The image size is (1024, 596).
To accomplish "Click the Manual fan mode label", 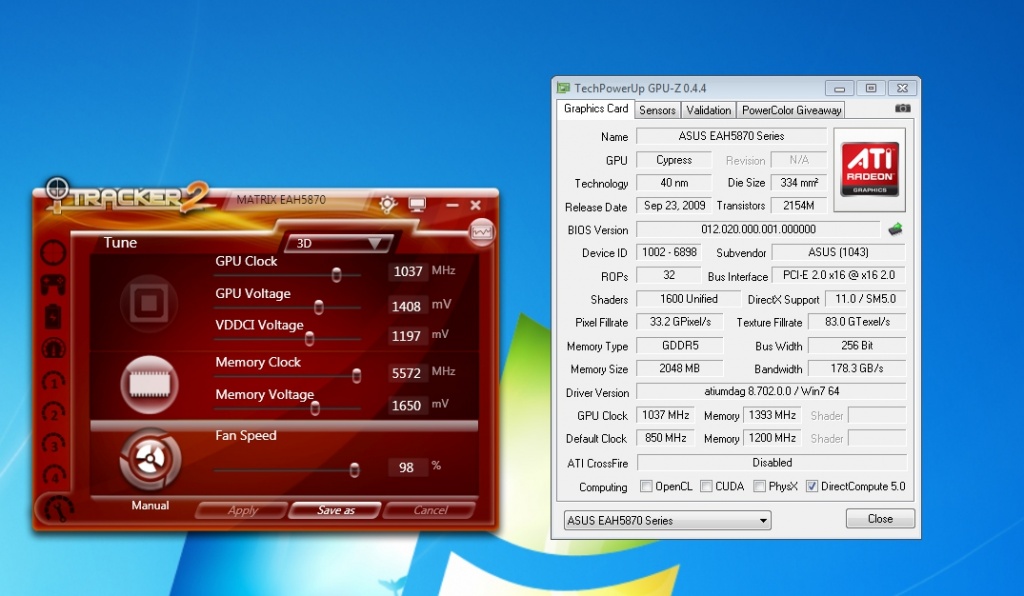I will coord(150,505).
